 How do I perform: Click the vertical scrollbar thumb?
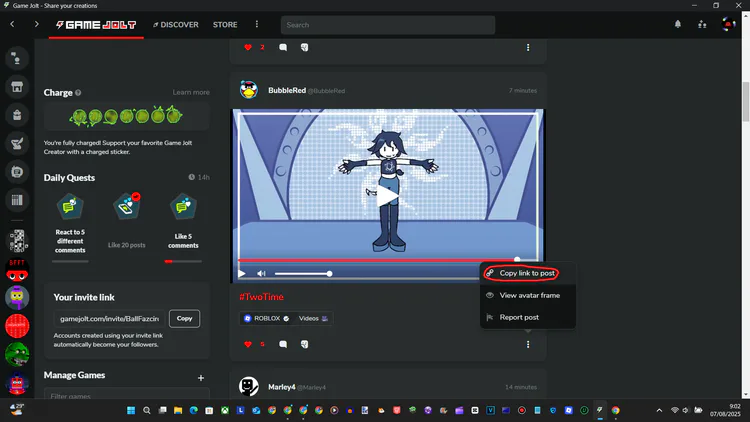point(746,101)
